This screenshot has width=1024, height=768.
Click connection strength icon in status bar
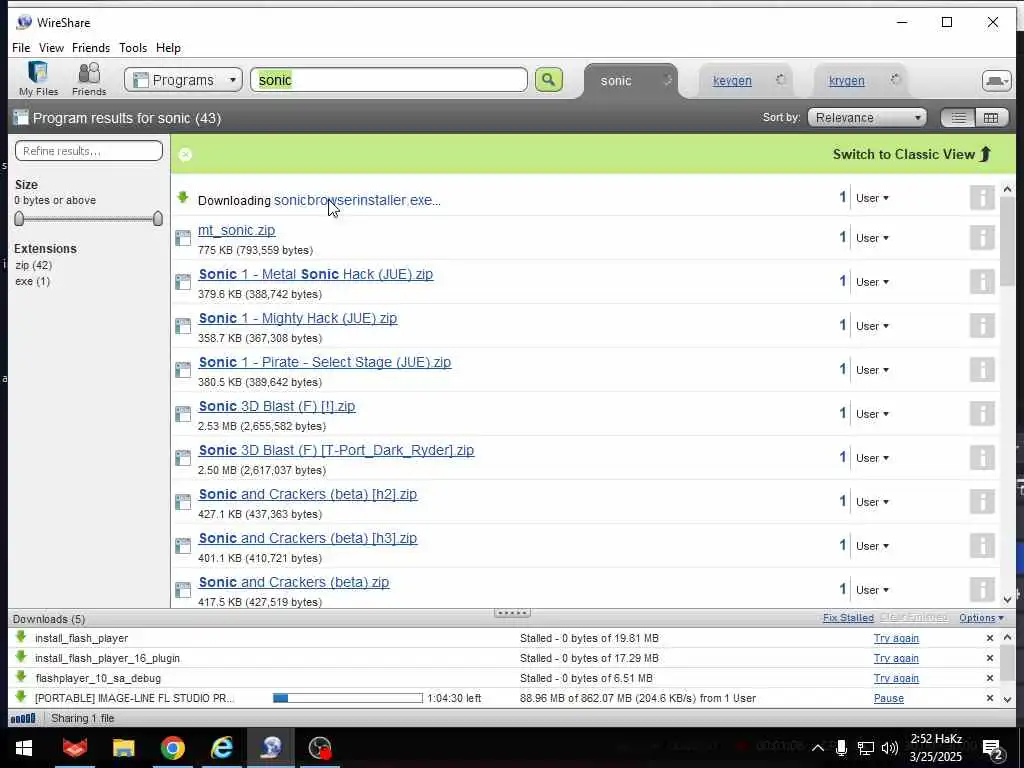pos(23,718)
